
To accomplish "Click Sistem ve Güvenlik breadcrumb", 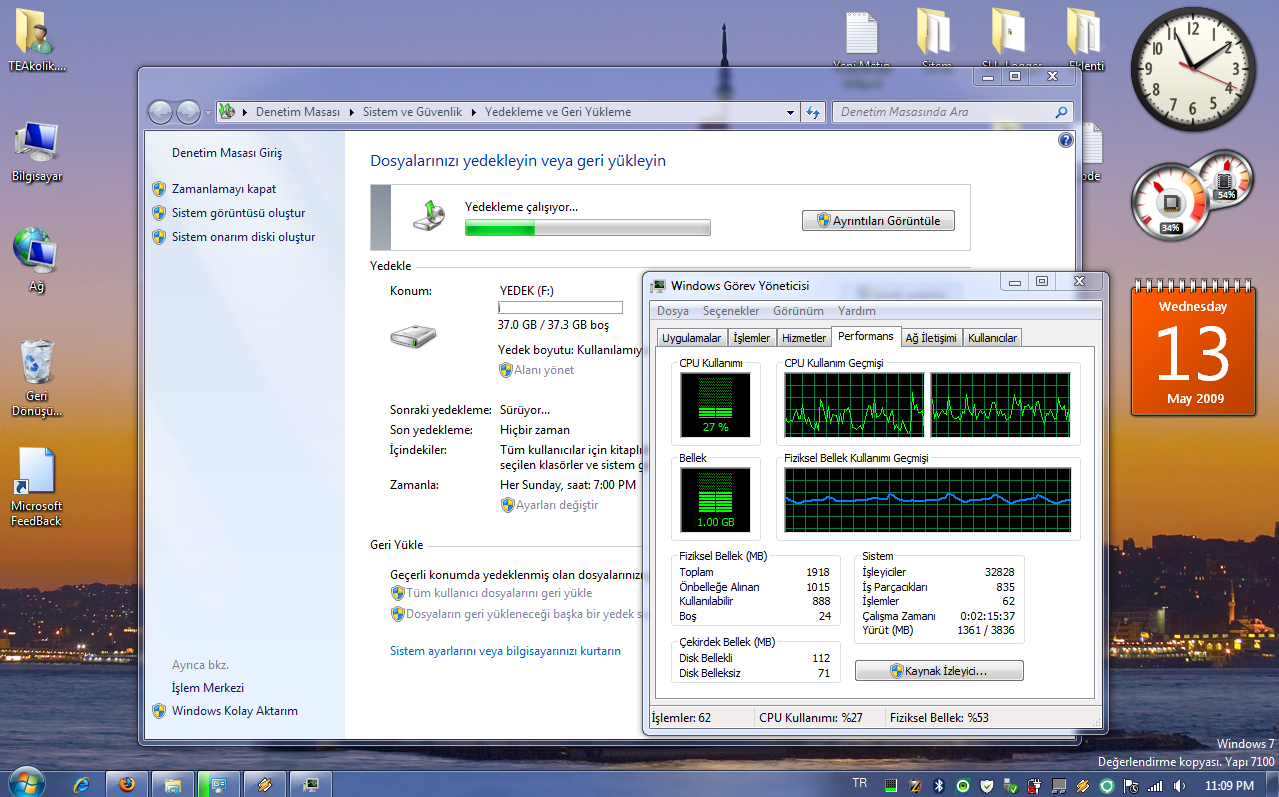I will (412, 112).
